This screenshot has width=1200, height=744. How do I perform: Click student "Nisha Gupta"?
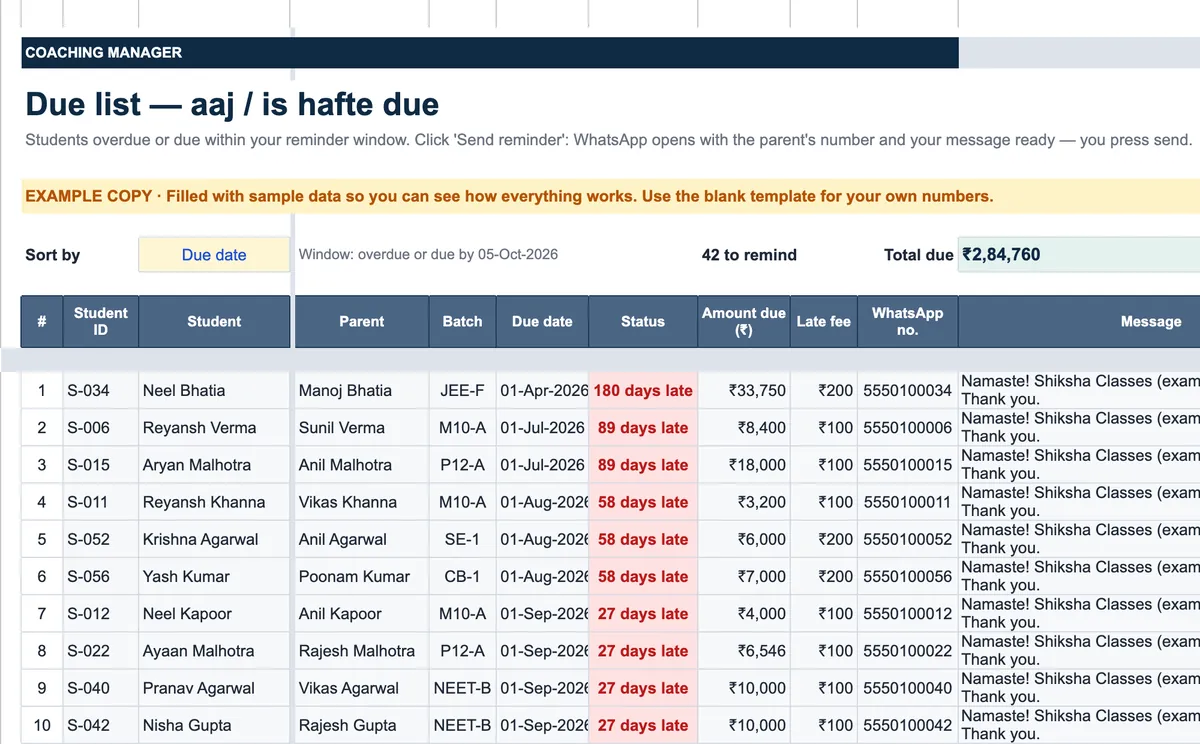point(187,724)
